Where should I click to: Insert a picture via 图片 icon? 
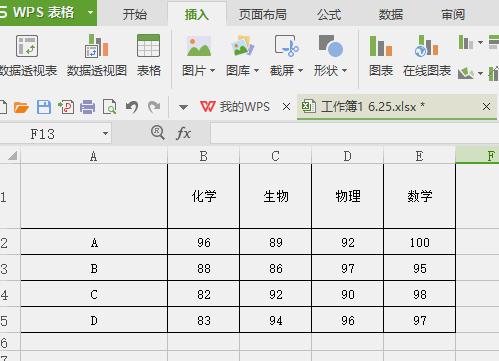(199, 46)
